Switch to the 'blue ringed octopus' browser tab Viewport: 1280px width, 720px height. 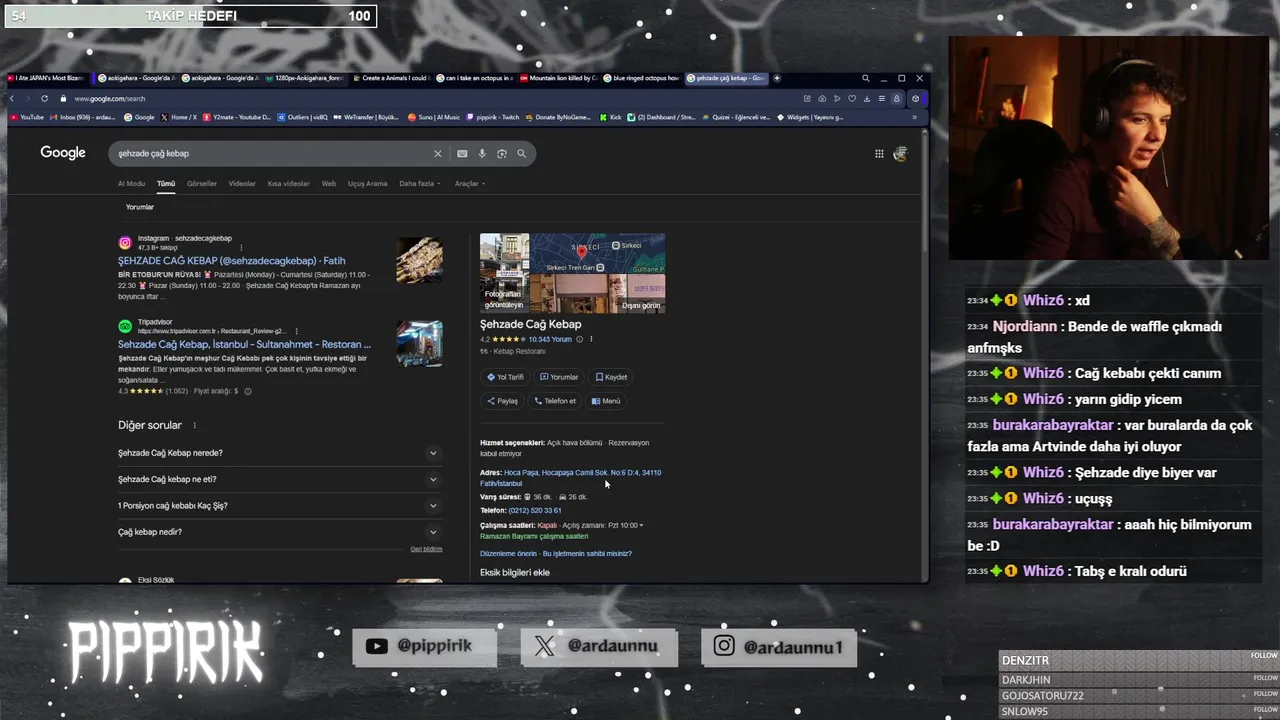point(642,78)
